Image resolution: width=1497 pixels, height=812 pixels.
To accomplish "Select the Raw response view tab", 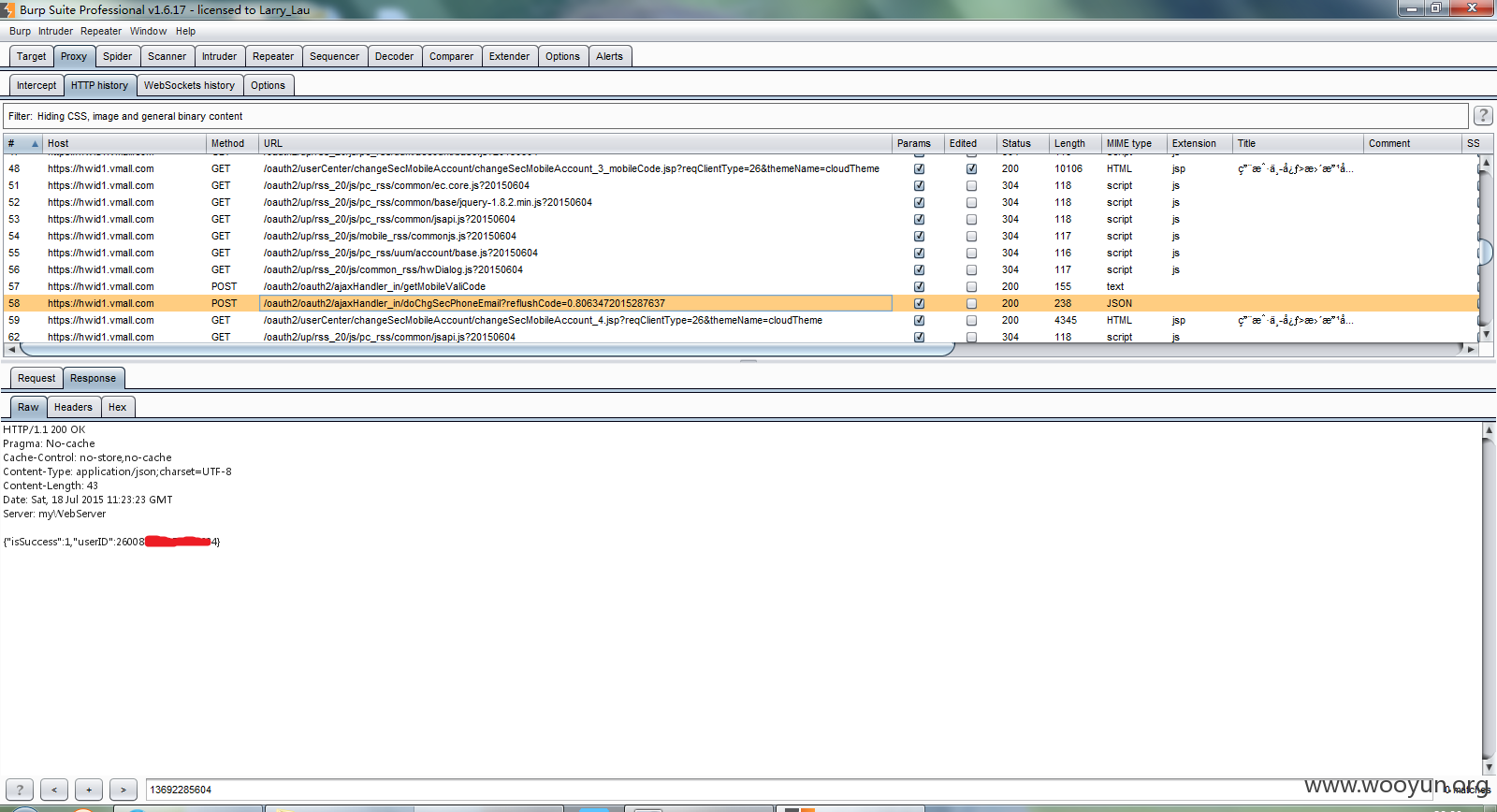I will coord(28,407).
